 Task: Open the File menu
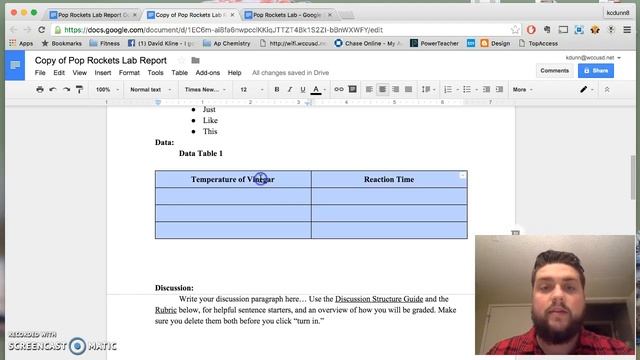pos(40,73)
